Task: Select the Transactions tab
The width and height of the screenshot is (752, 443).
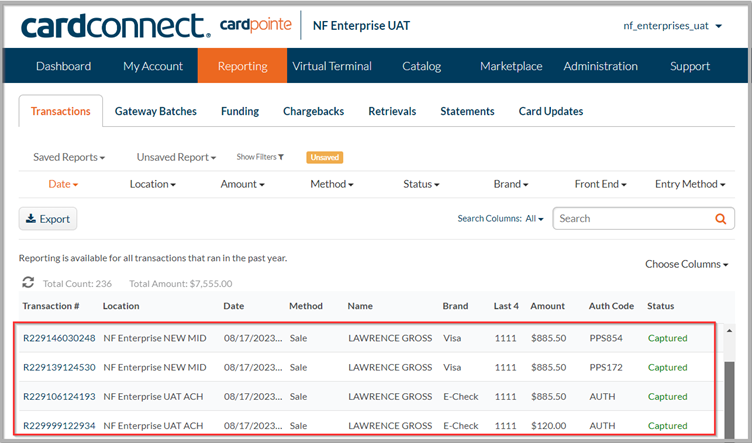Action: (x=60, y=111)
